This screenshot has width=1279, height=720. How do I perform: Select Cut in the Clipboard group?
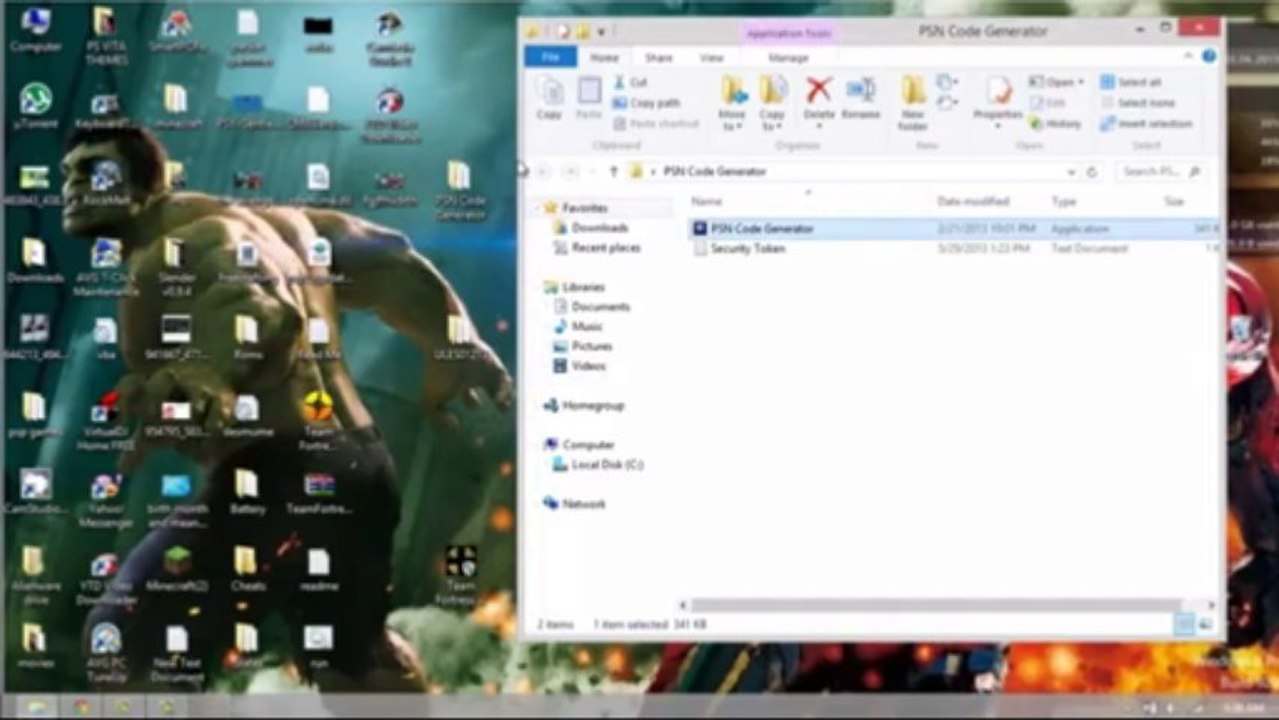pos(630,82)
